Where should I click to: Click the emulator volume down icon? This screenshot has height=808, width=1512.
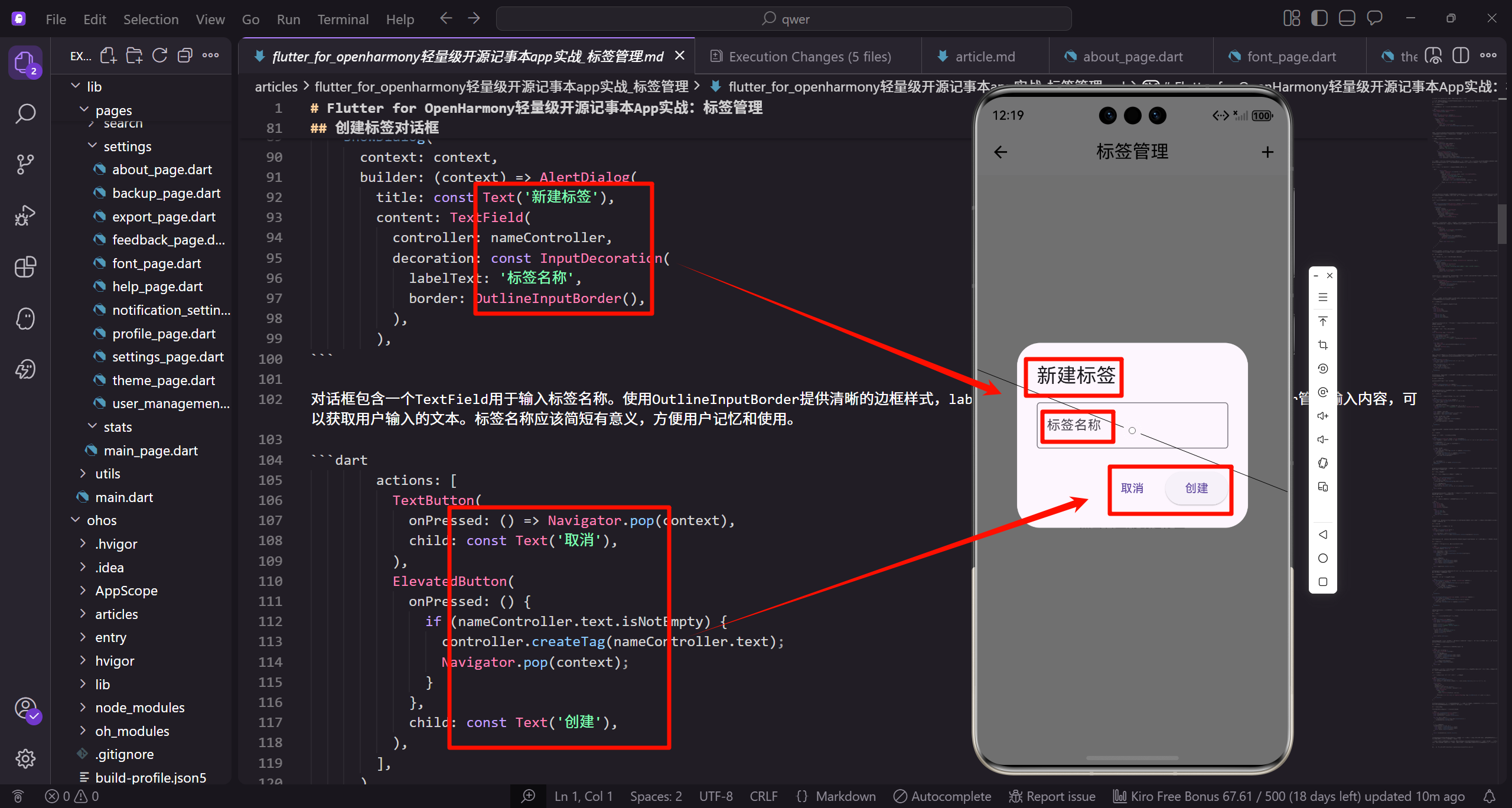(x=1323, y=439)
